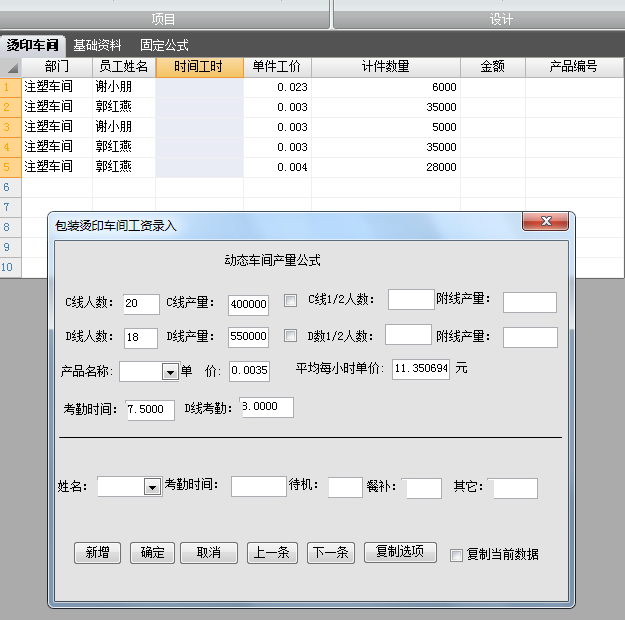Select the 员工姓名 column header

(124, 67)
